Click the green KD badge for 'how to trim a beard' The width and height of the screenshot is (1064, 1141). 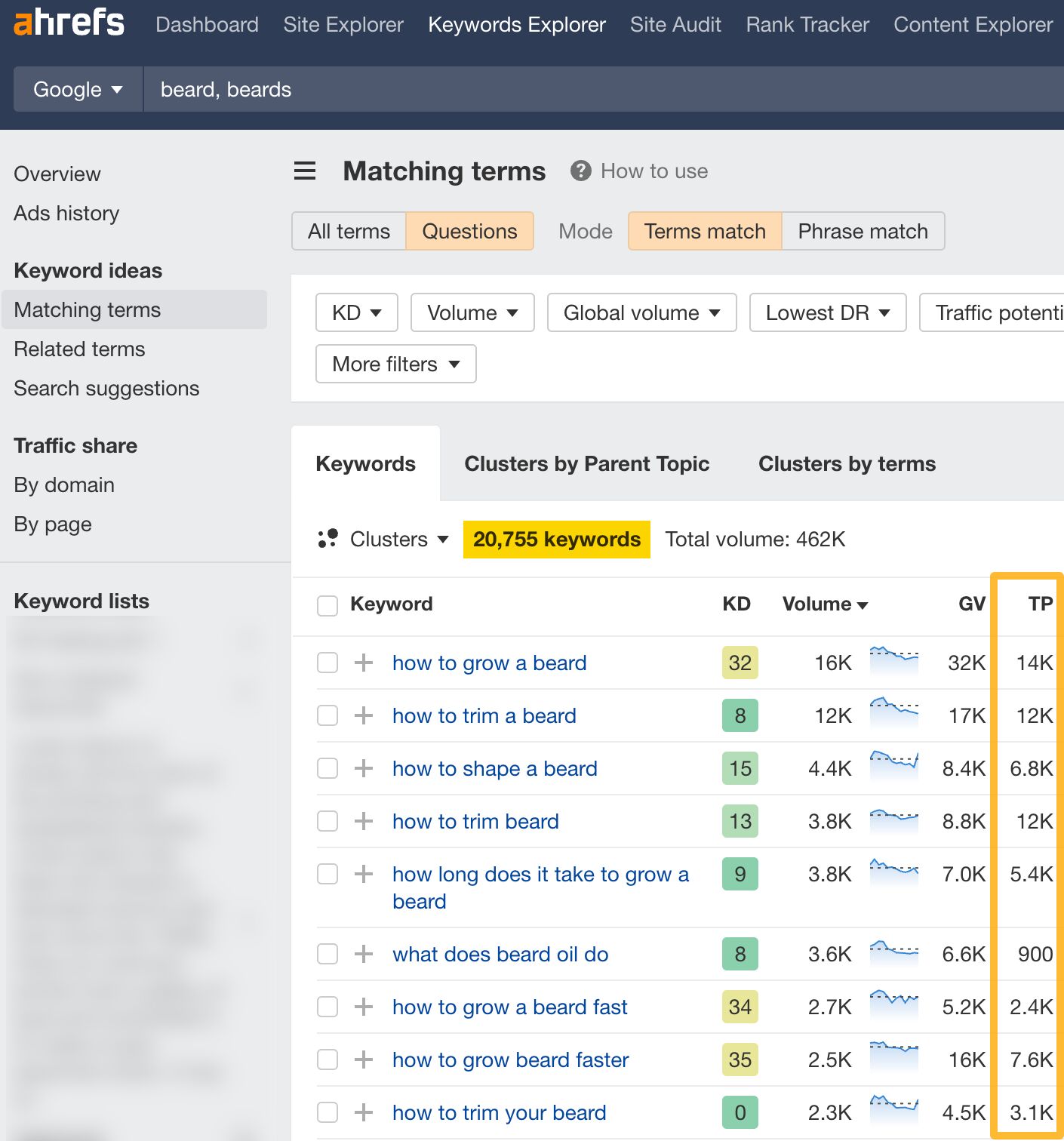(739, 715)
